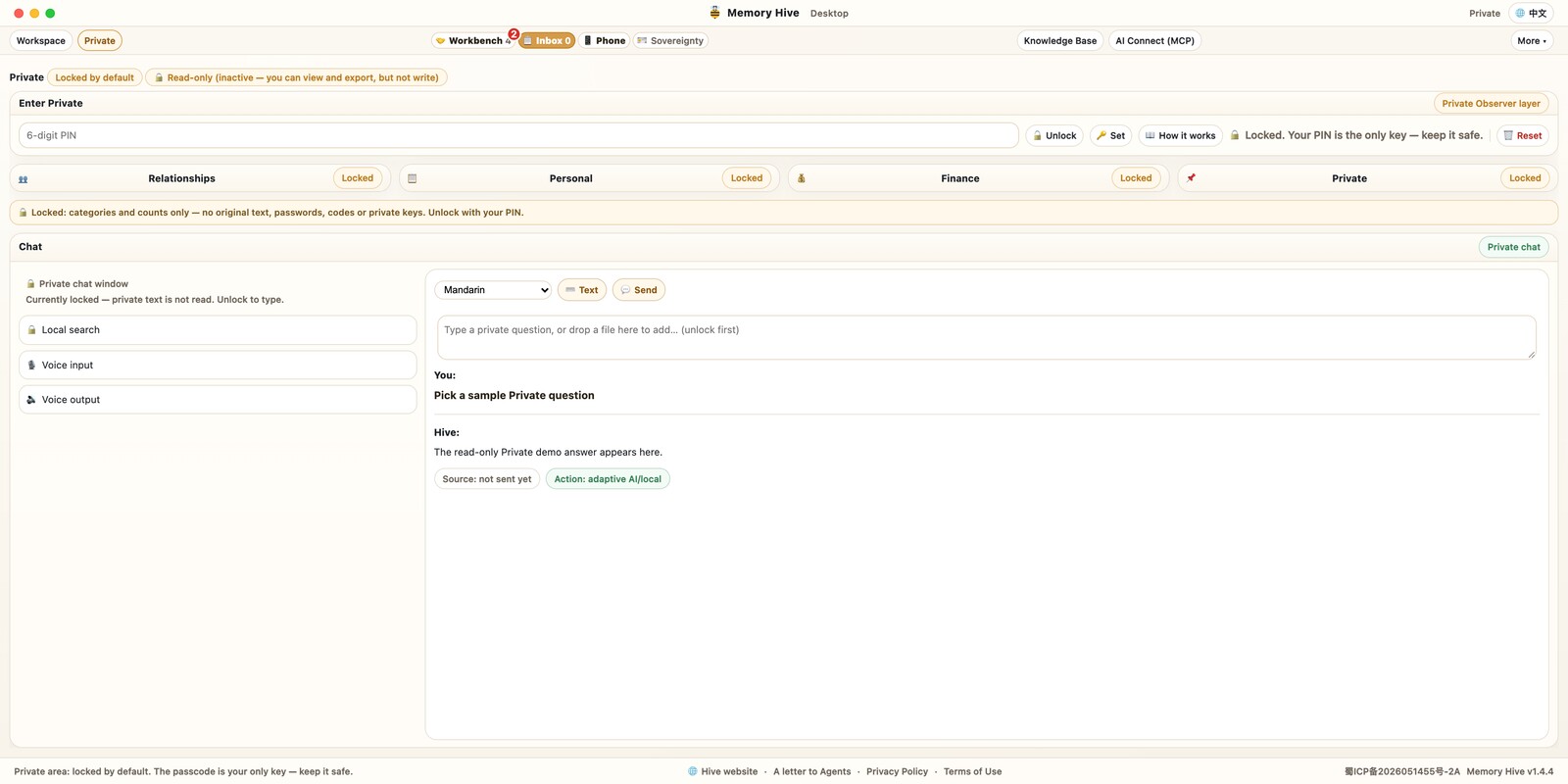Expand the More menu
Image resolution: width=1568 pixels, height=784 pixels.
pos(1531,41)
